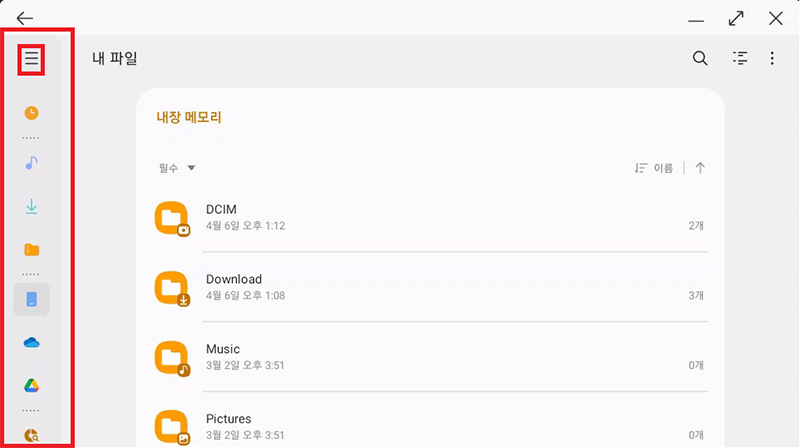Open Recent files clock icon
Viewport: 800px width, 448px height.
tap(32, 113)
